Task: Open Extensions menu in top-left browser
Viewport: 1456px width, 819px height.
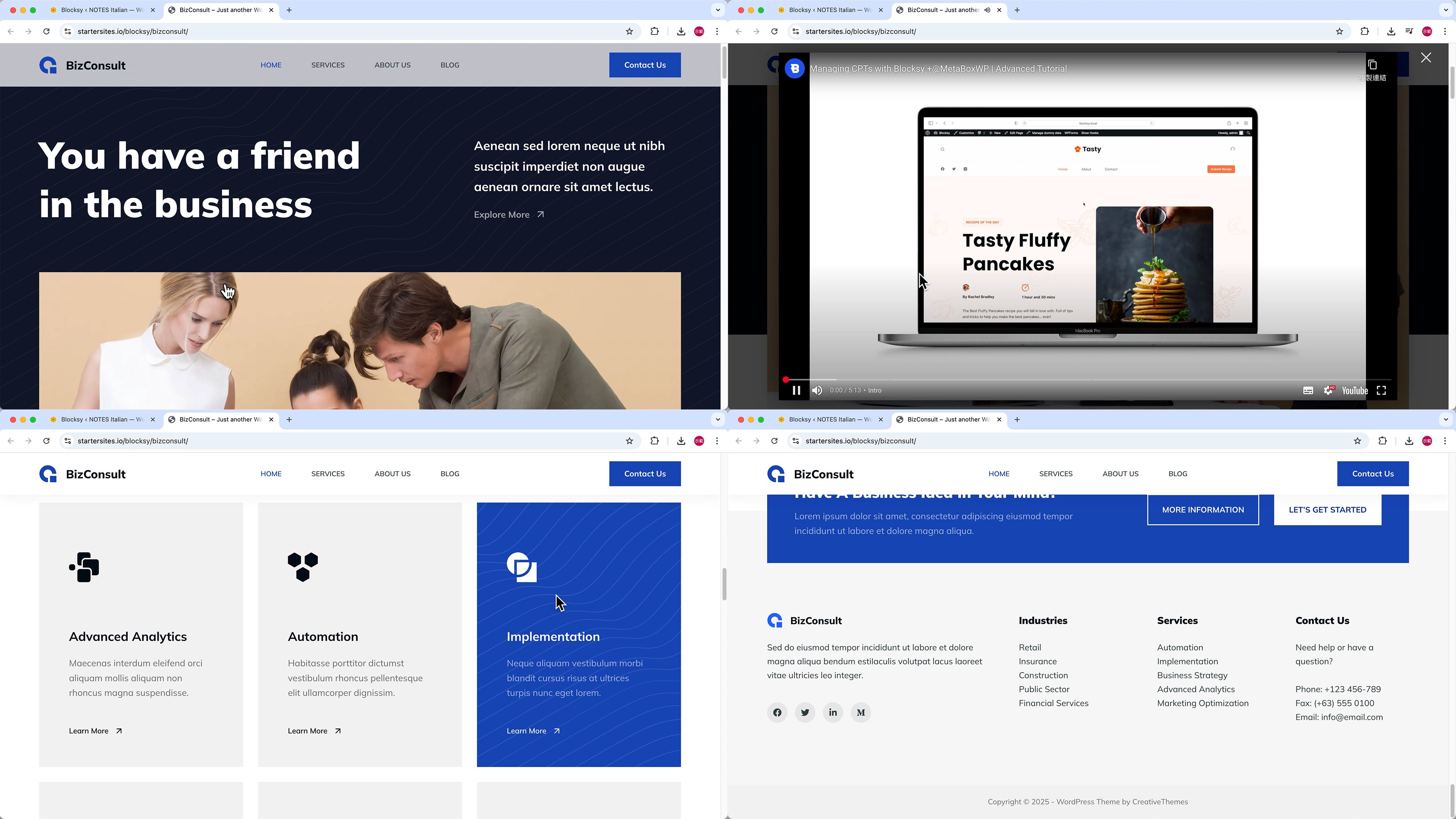Action: (654, 31)
